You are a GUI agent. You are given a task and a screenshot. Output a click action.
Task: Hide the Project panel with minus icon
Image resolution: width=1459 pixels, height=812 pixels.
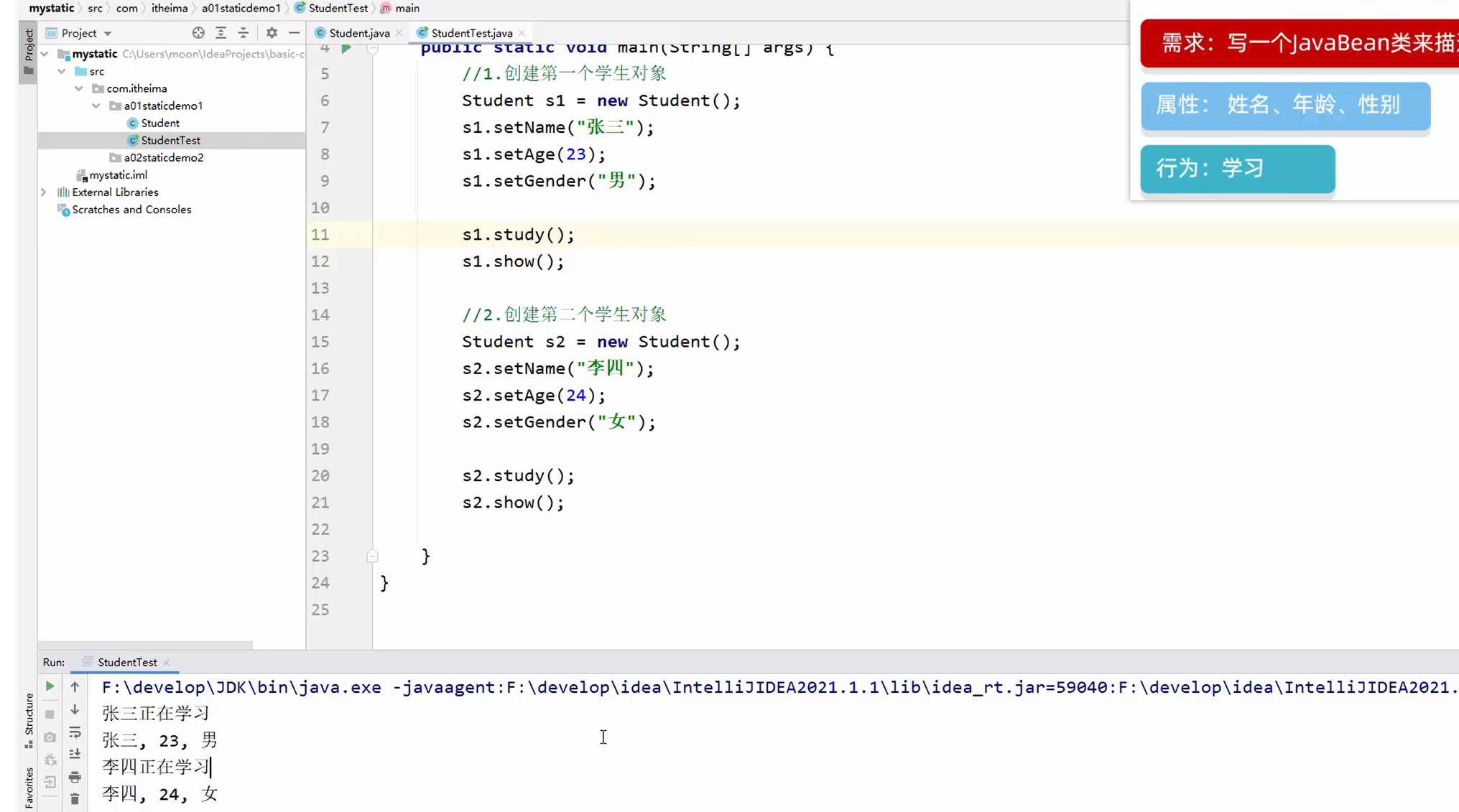coord(294,33)
